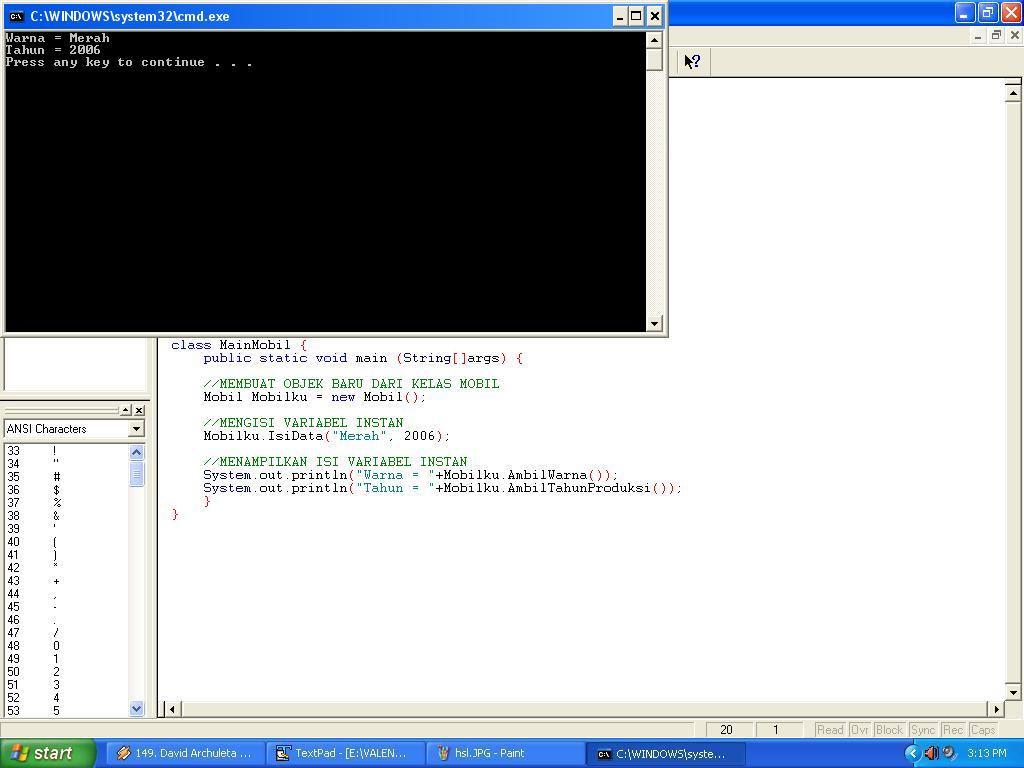Minimize the TextPad document child window

click(x=978, y=36)
